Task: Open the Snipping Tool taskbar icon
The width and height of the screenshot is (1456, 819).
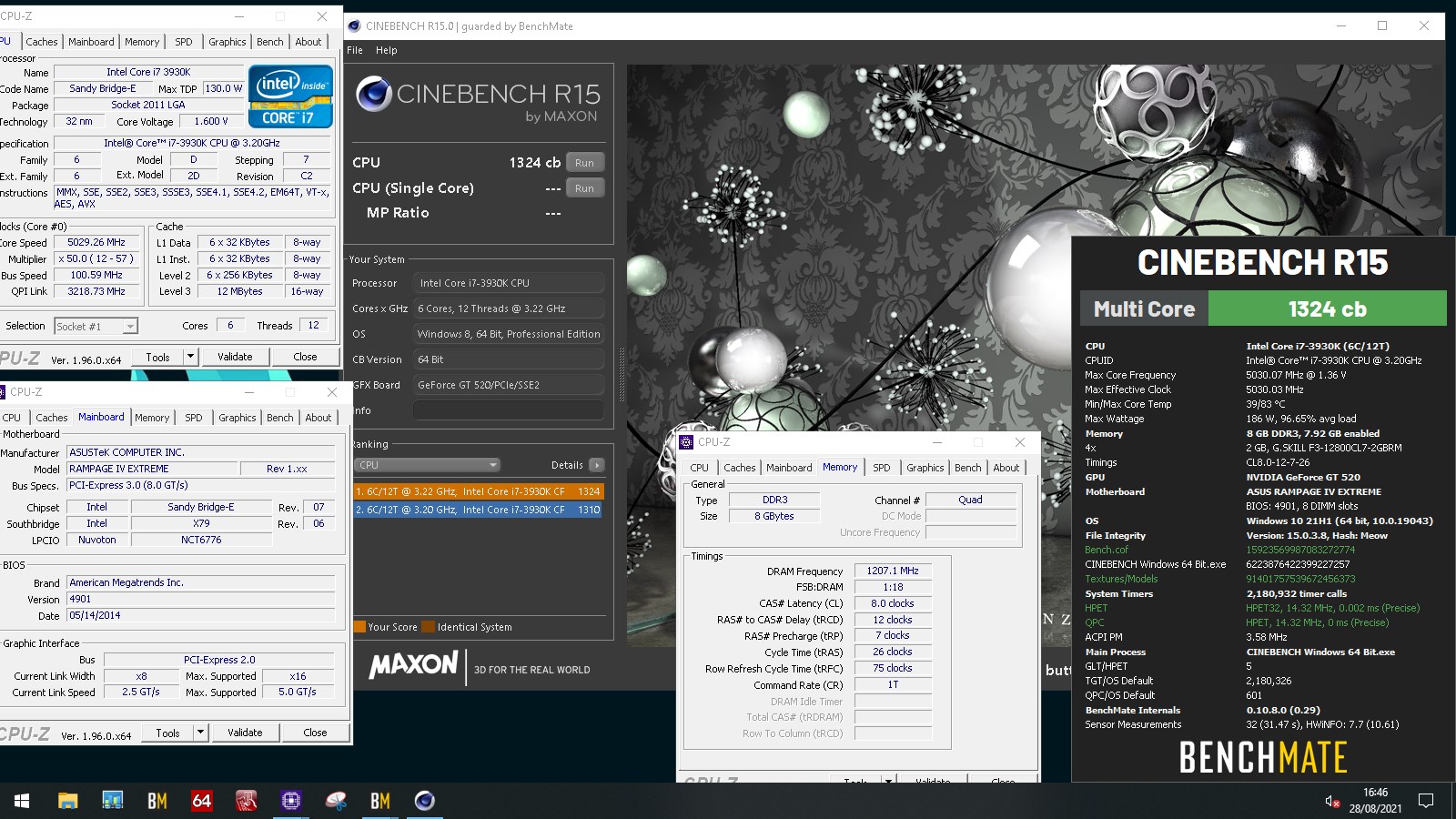Action: (336, 801)
